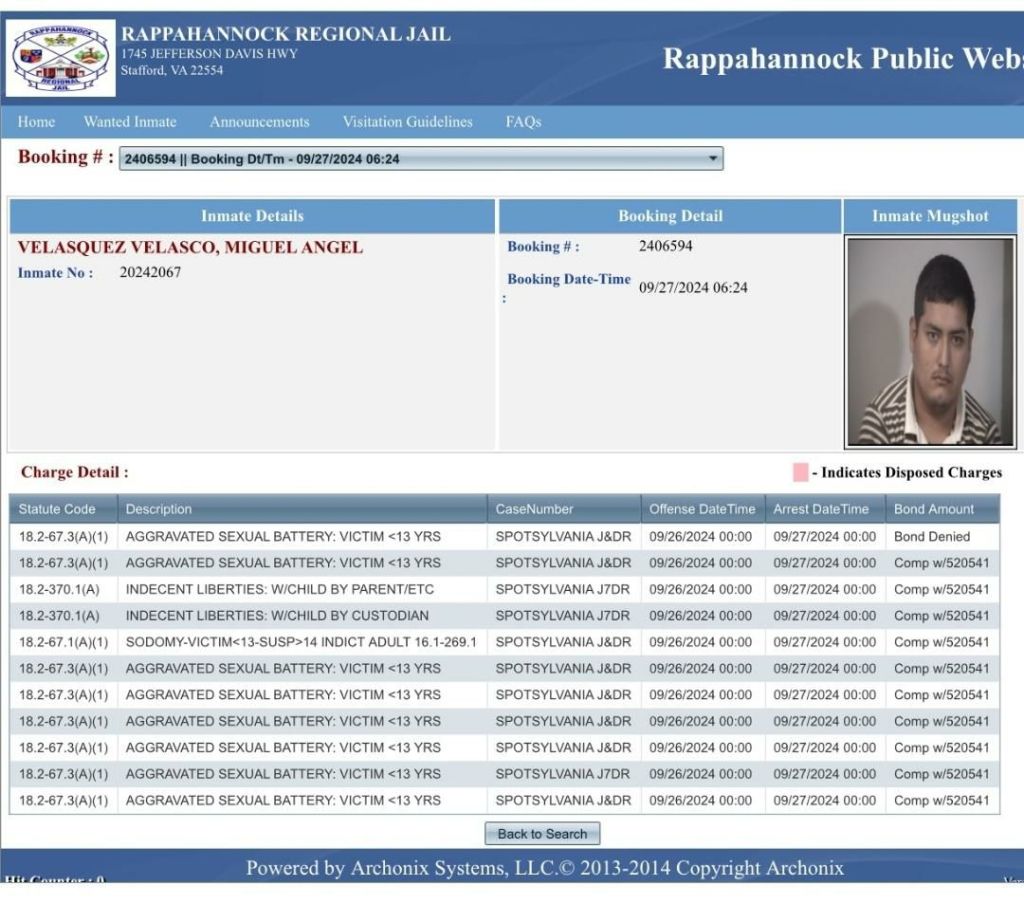The width and height of the screenshot is (1024, 904).
Task: Click the pink Disposed Charges legend swatch
Action: point(800,473)
